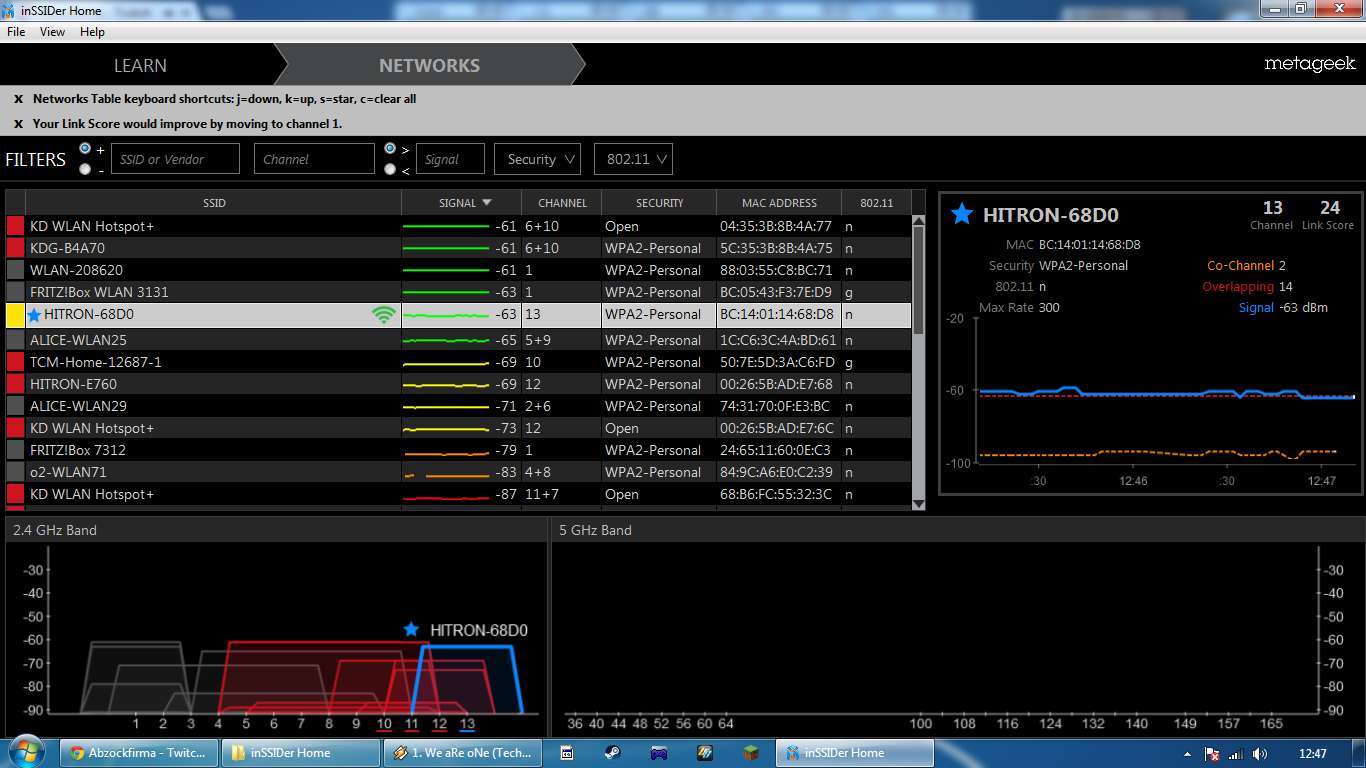Click the taskbar icon between controller and Minecraft
Viewport: 1366px width, 768px height.
click(704, 753)
